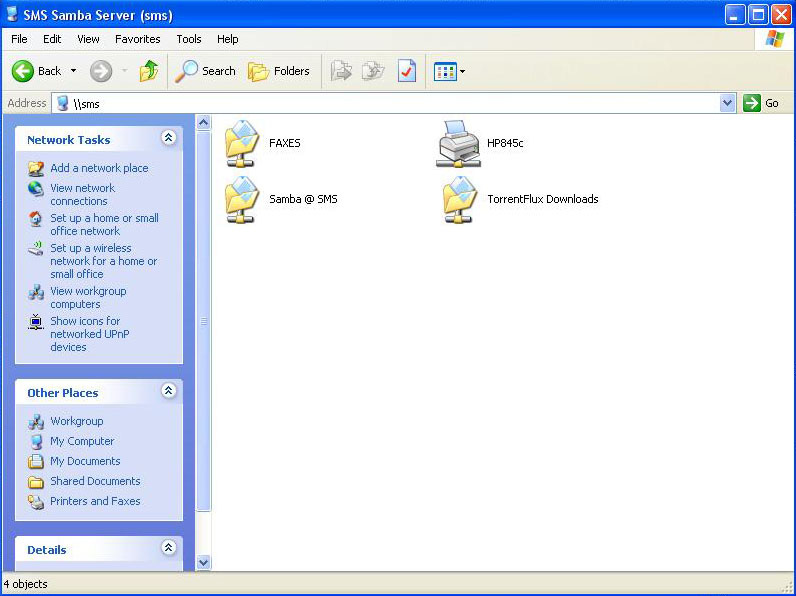Click the checkmark document toolbar icon
Image resolution: width=796 pixels, height=596 pixels.
tap(407, 71)
